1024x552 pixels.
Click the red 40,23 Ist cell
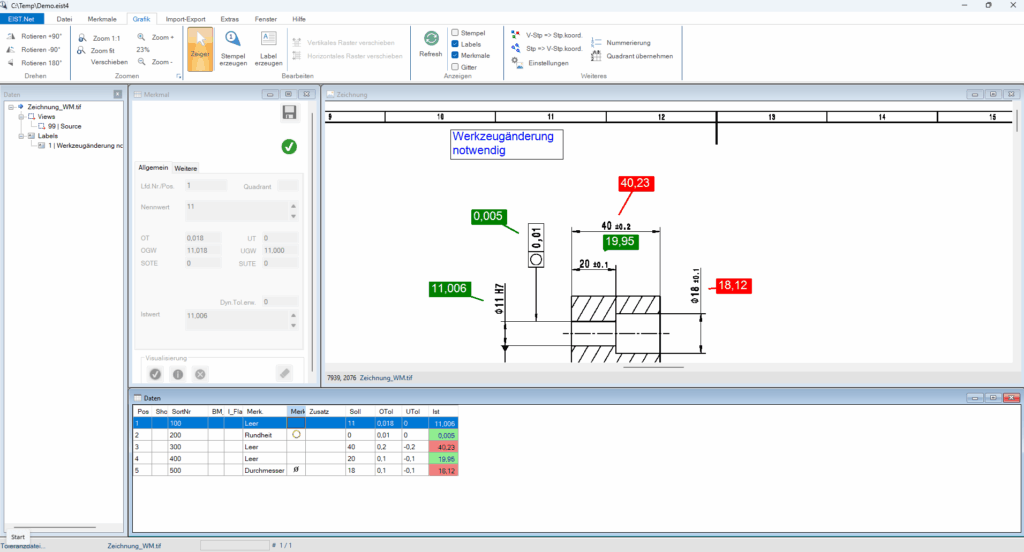[443, 447]
